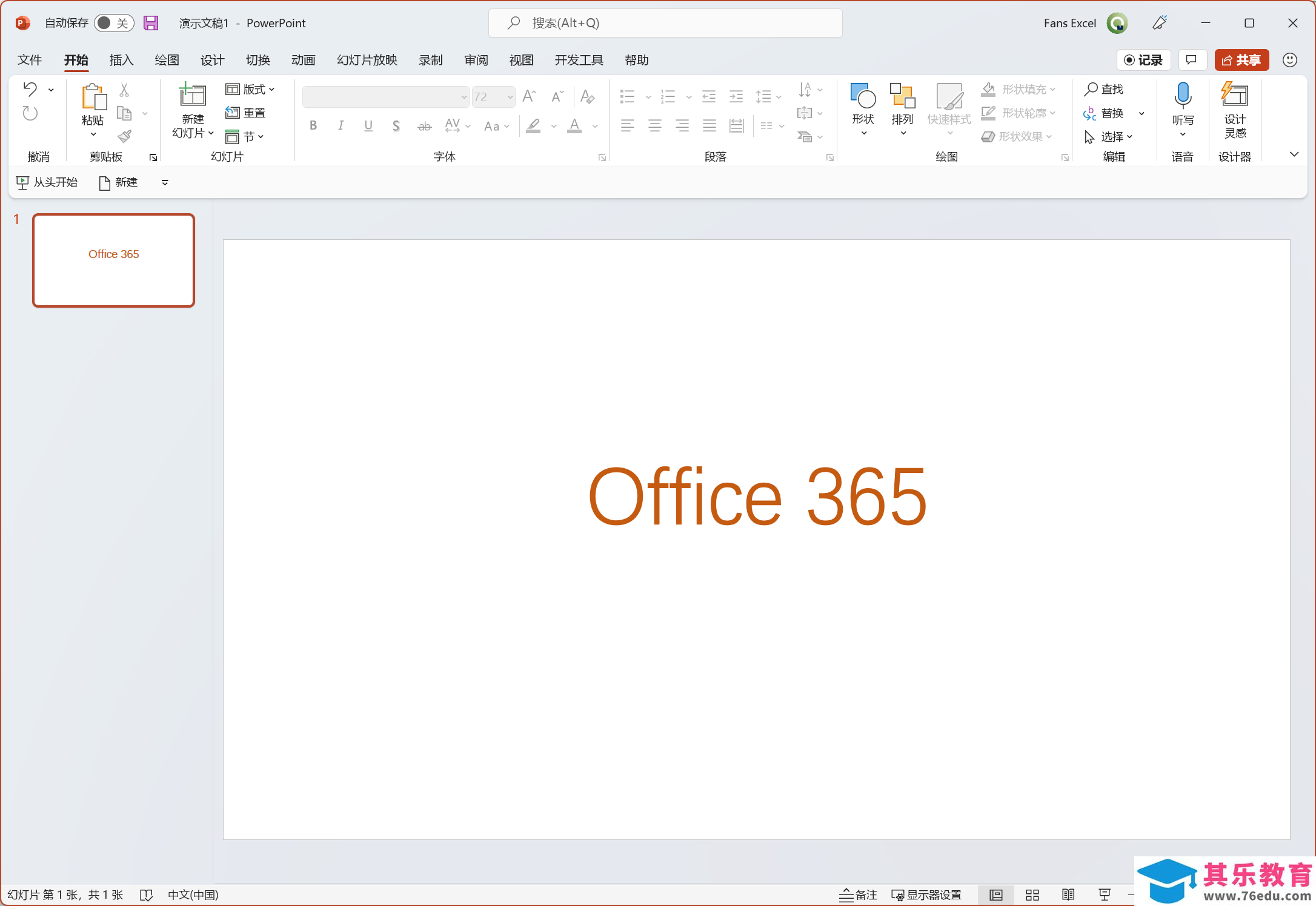Click the Center alignment icon
1316x906 pixels.
point(655,125)
